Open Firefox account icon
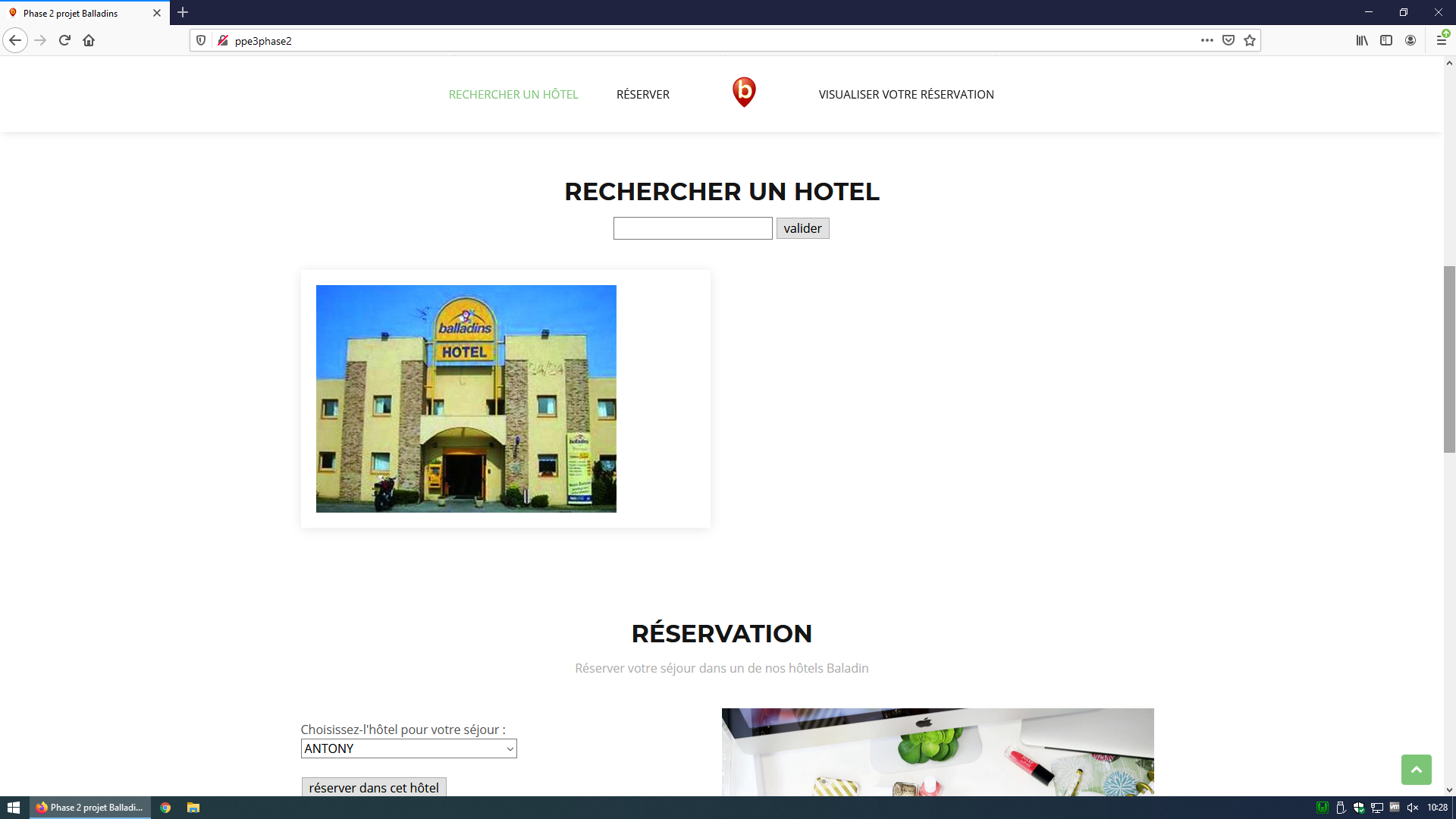 (1410, 40)
